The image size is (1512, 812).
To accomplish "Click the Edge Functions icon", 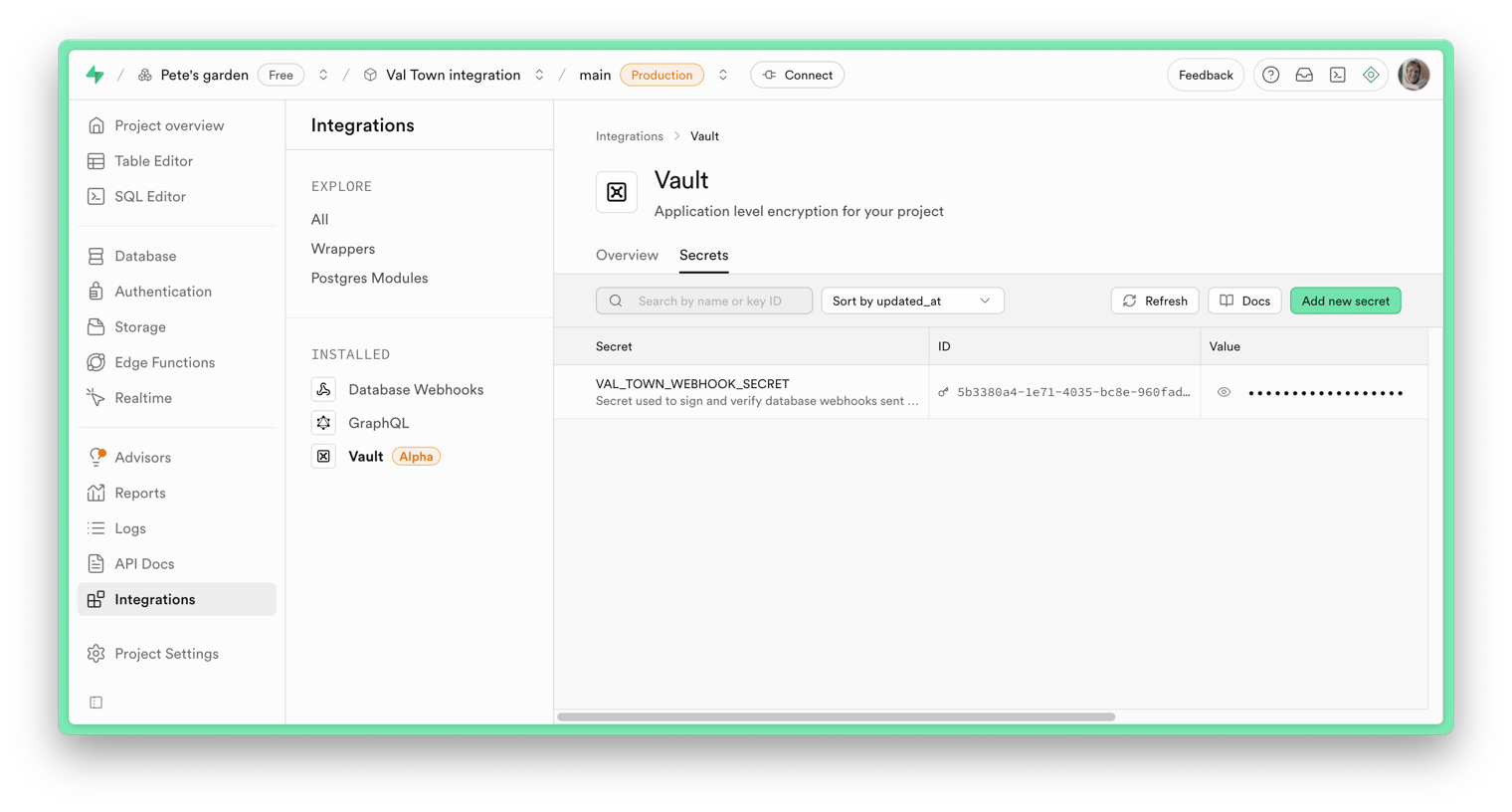I will 96,362.
